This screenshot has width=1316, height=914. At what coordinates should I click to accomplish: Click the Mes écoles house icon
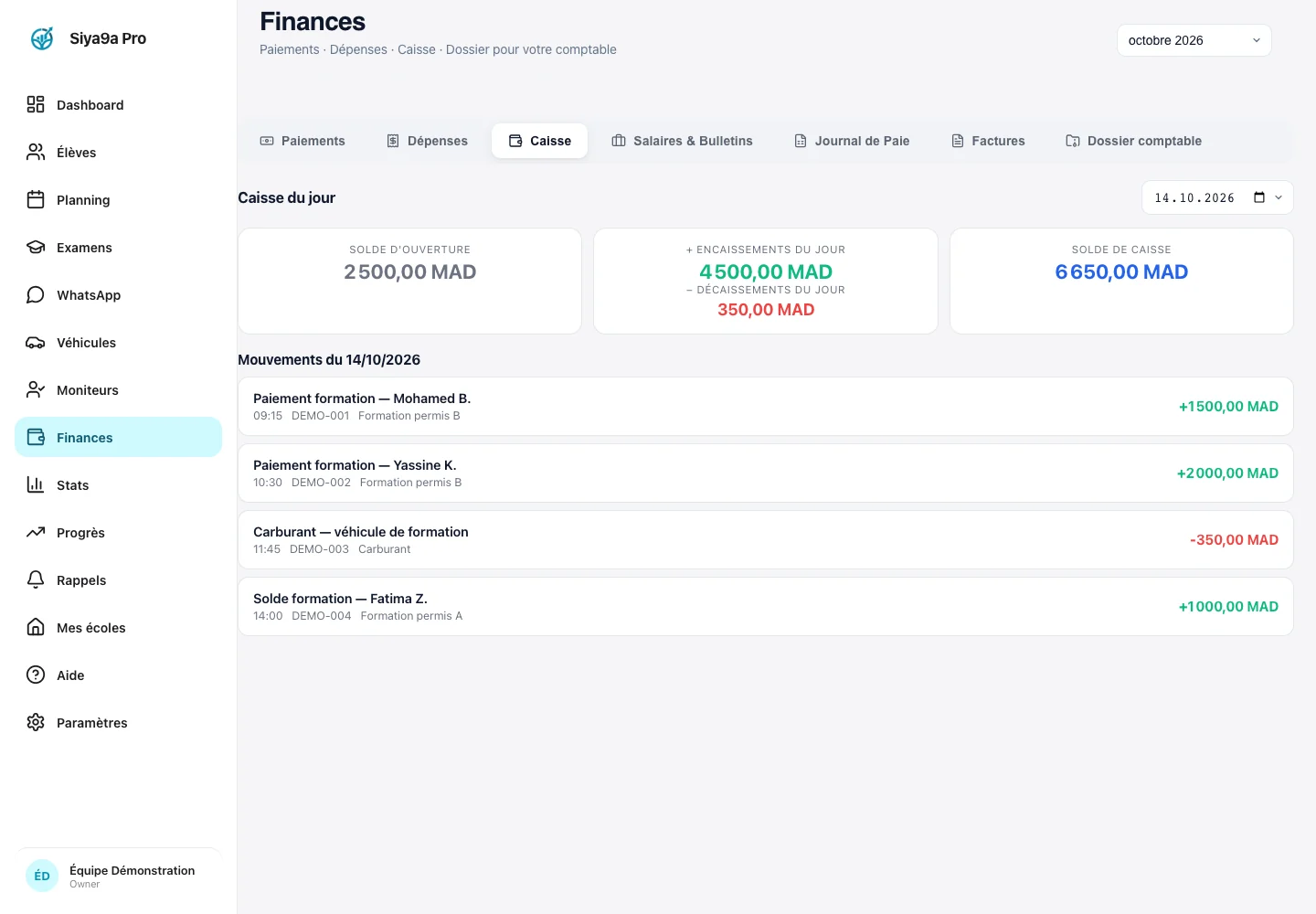click(x=36, y=627)
